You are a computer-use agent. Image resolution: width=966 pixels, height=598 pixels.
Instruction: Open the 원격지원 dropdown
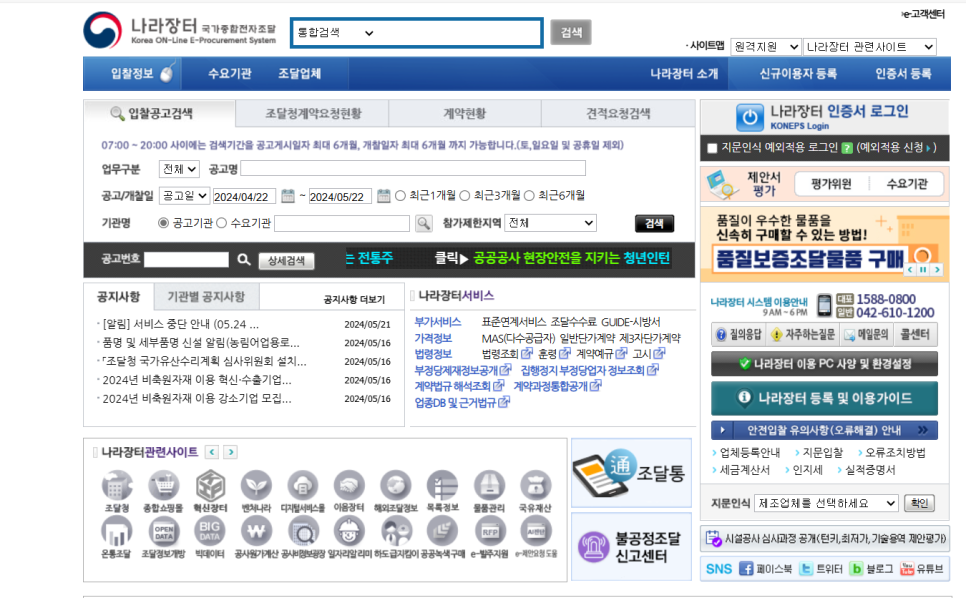(766, 47)
